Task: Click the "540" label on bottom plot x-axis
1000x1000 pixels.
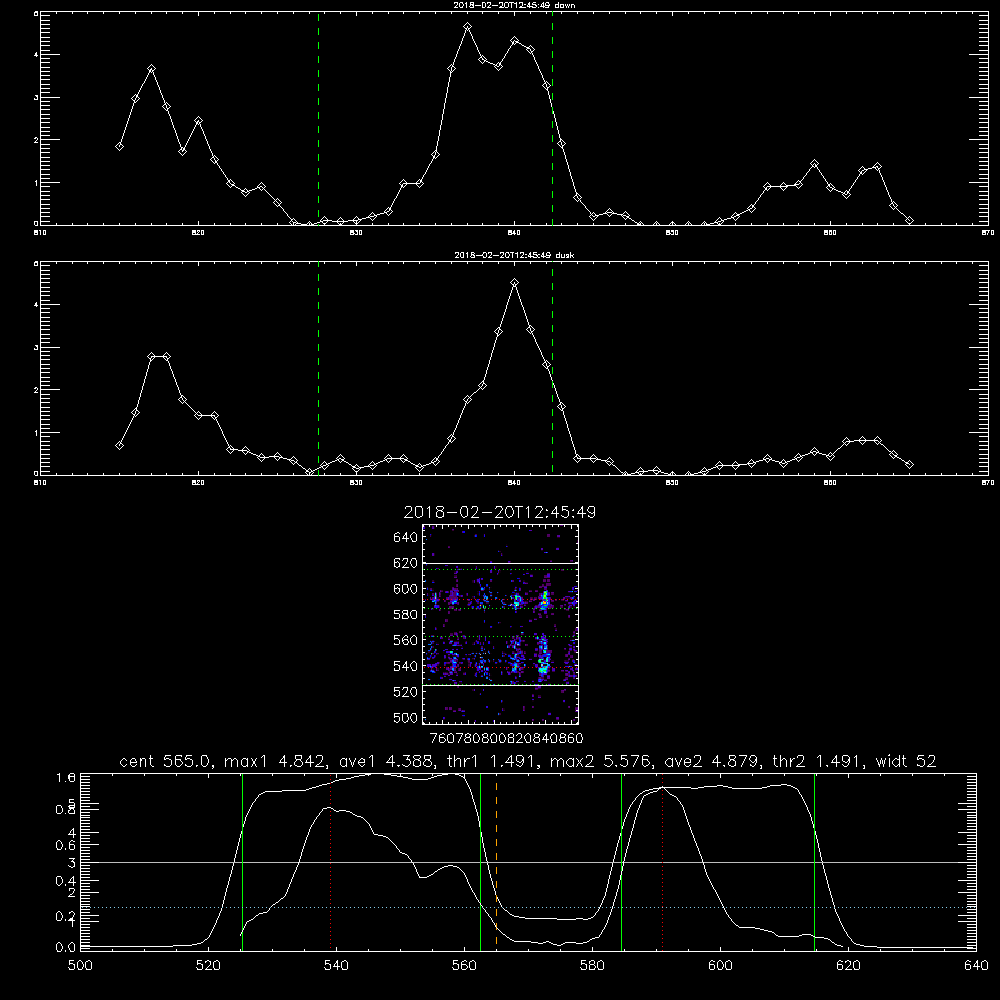Action: (336, 966)
